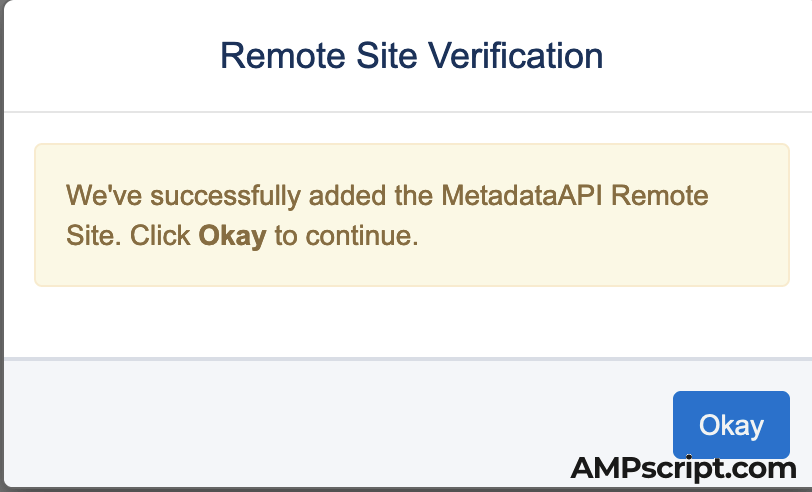
Task: Click the AMPscript.com watermark text
Action: click(x=683, y=468)
